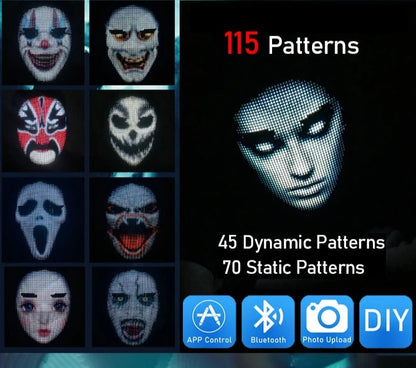Viewport: 416px width, 368px height.
Task: Select the white skull face thumbnail
Action: point(132,131)
